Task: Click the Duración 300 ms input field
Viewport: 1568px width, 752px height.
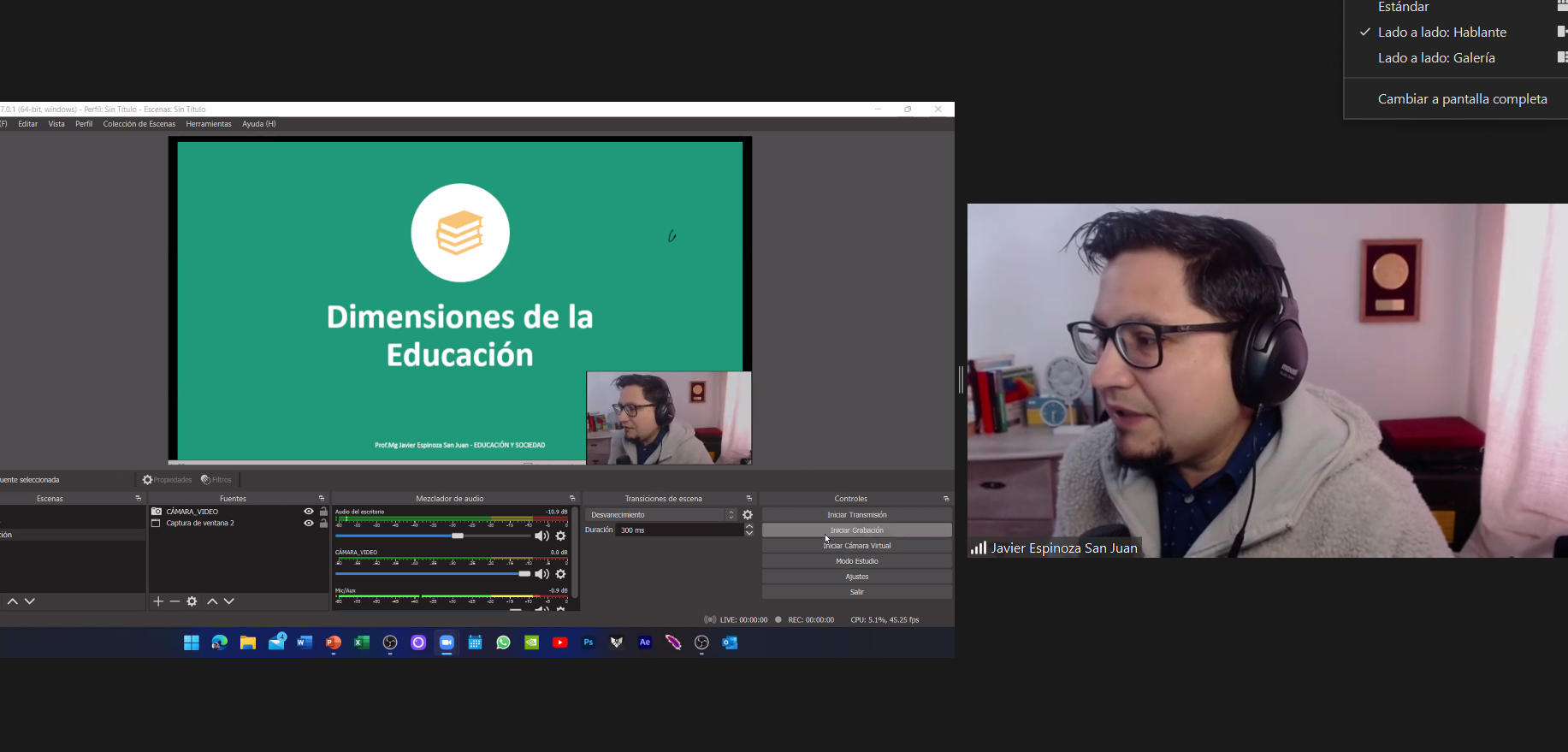Action: tap(680, 530)
